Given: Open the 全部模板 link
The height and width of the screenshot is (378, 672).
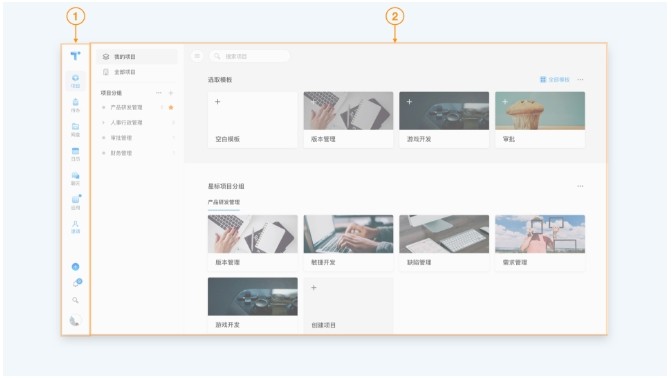Looking at the screenshot, I should click(x=555, y=80).
